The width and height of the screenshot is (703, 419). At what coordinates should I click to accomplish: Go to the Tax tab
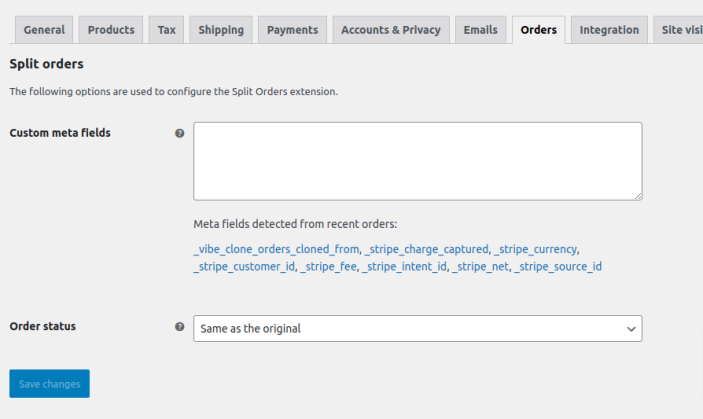(166, 30)
